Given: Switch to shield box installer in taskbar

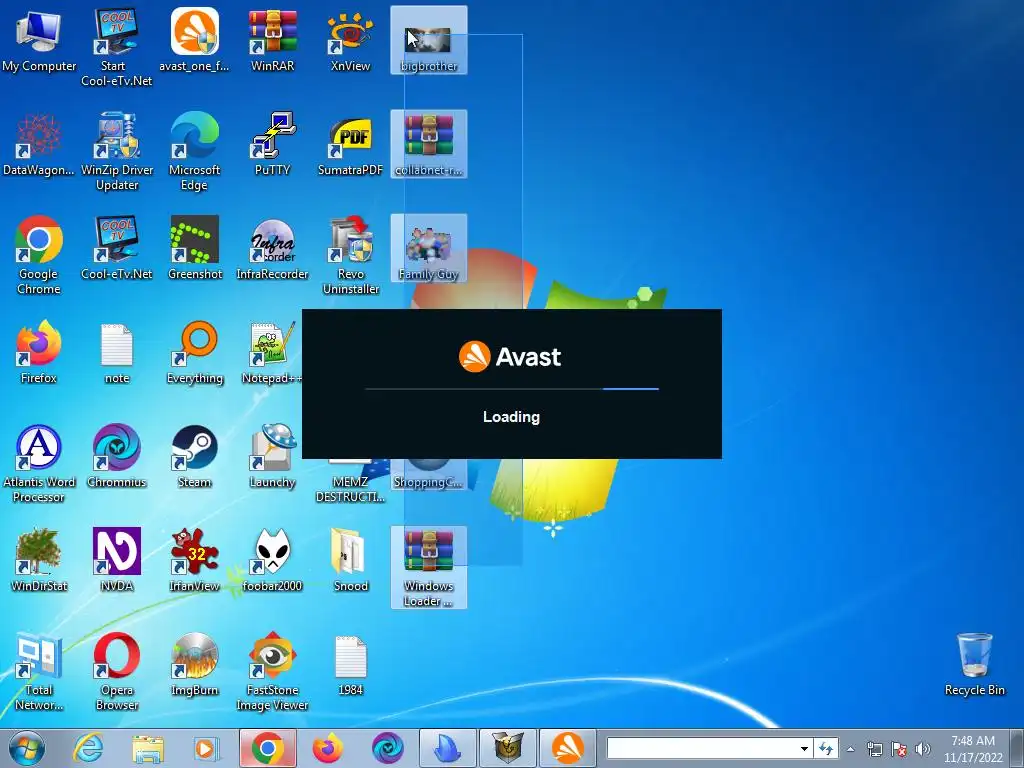Looking at the screenshot, I should click(x=507, y=748).
